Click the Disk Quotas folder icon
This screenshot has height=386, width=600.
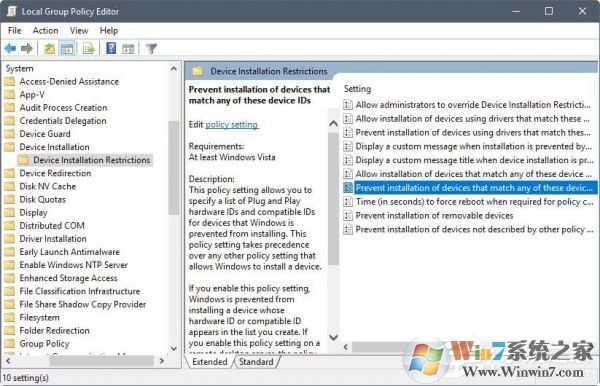[x=10, y=199]
